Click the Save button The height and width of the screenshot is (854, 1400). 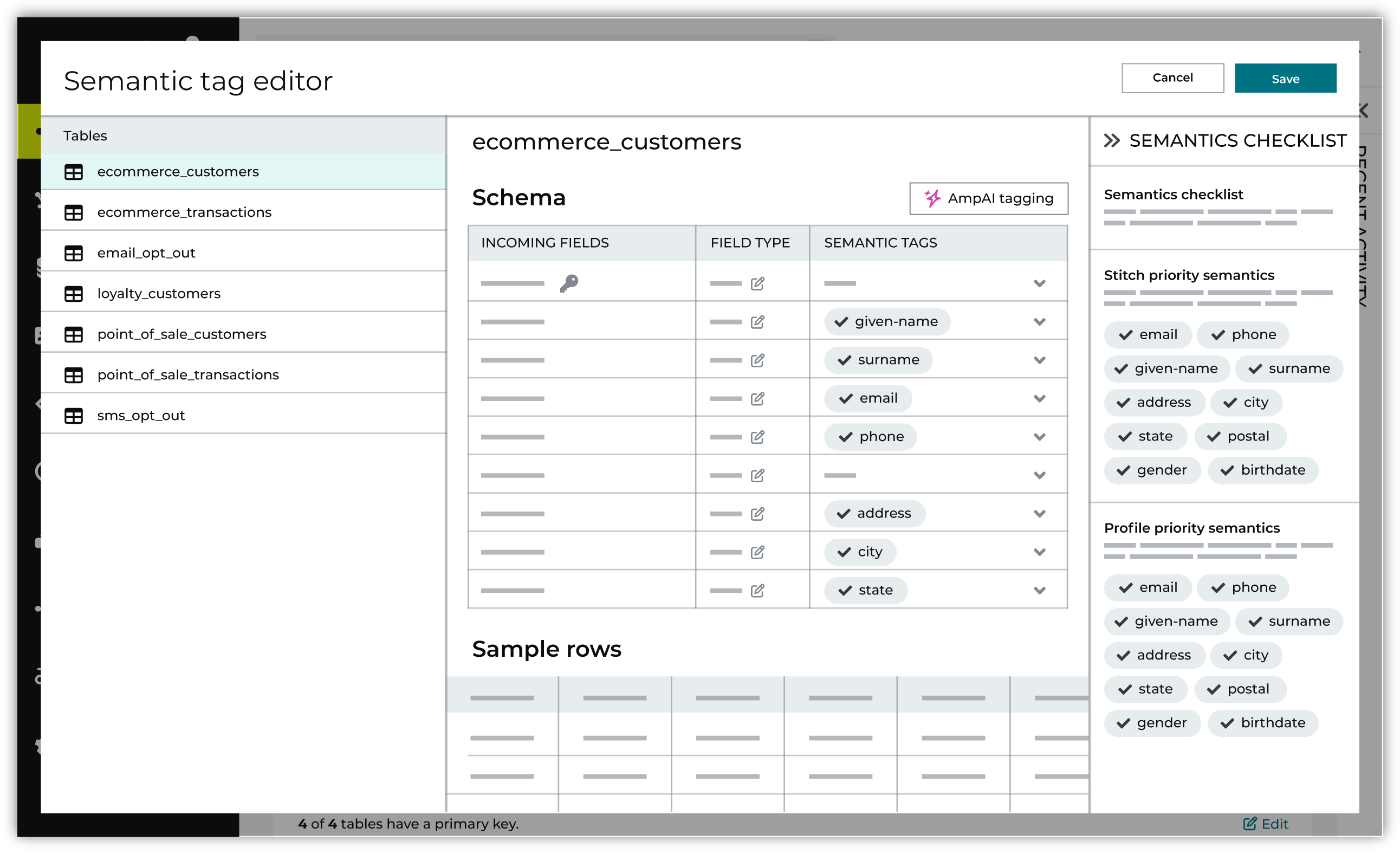[1285, 79]
